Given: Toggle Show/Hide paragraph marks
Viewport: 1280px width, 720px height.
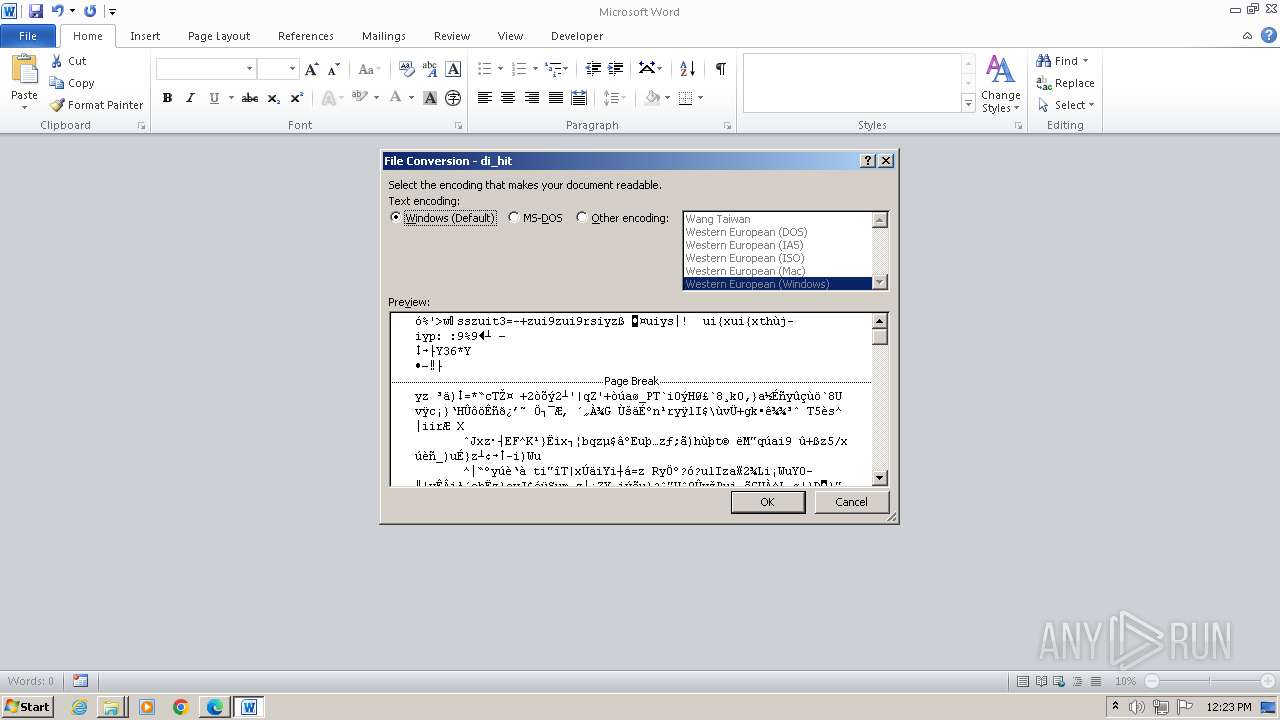Looking at the screenshot, I should click(720, 69).
